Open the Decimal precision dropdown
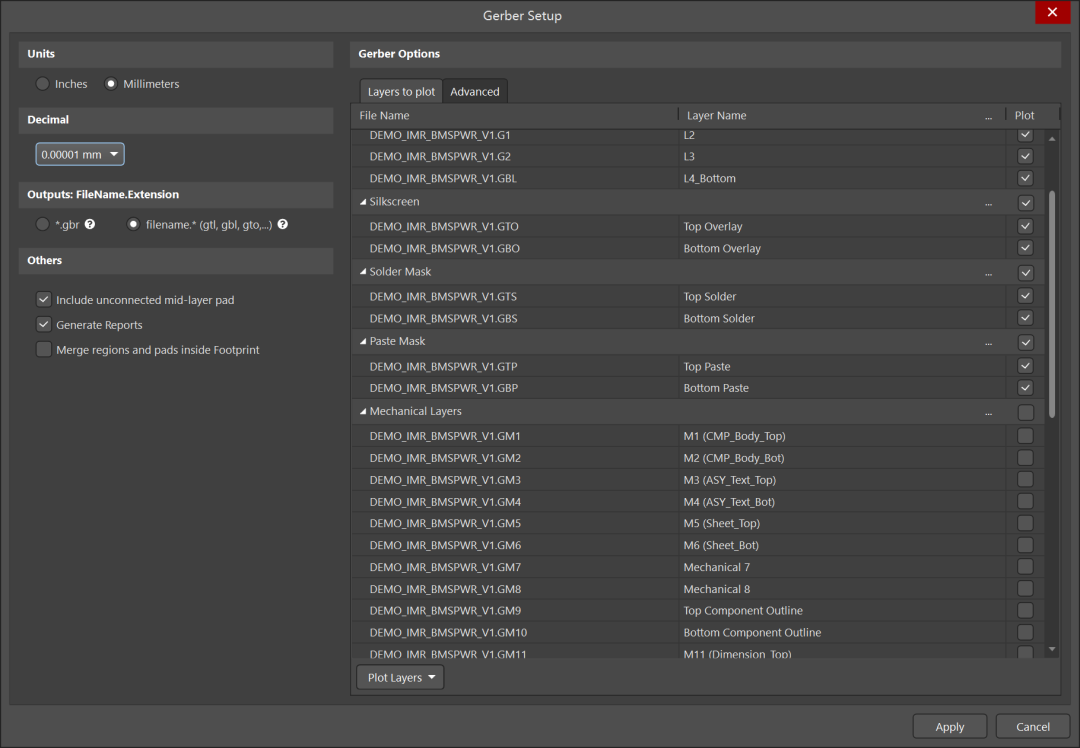 [x=80, y=154]
